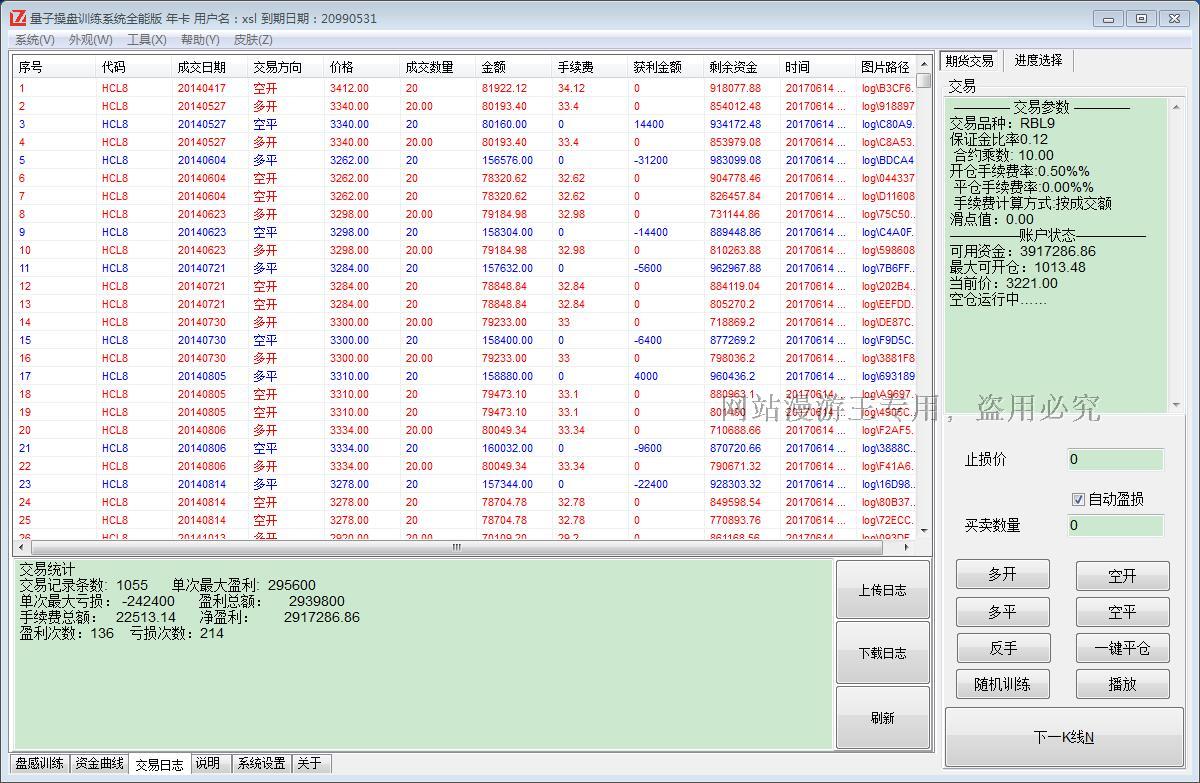
Task: Sort by the 成交数量 column header
Action: pos(440,67)
